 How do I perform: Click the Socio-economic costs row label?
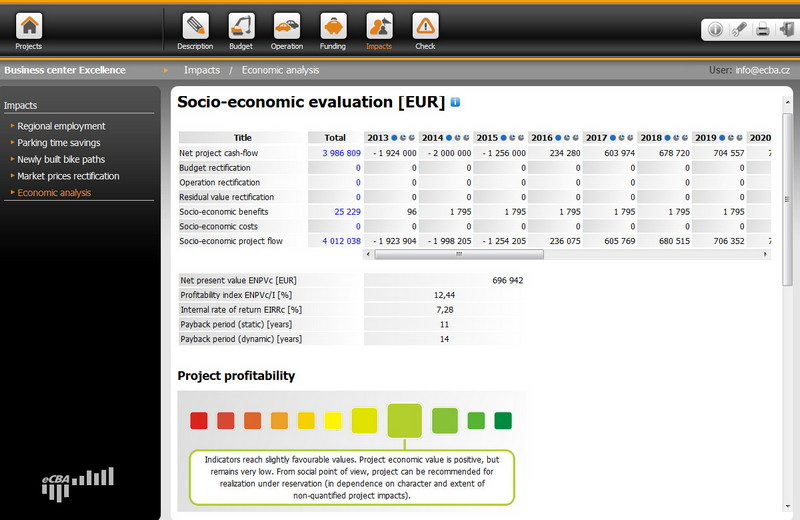pyautogui.click(x=218, y=227)
